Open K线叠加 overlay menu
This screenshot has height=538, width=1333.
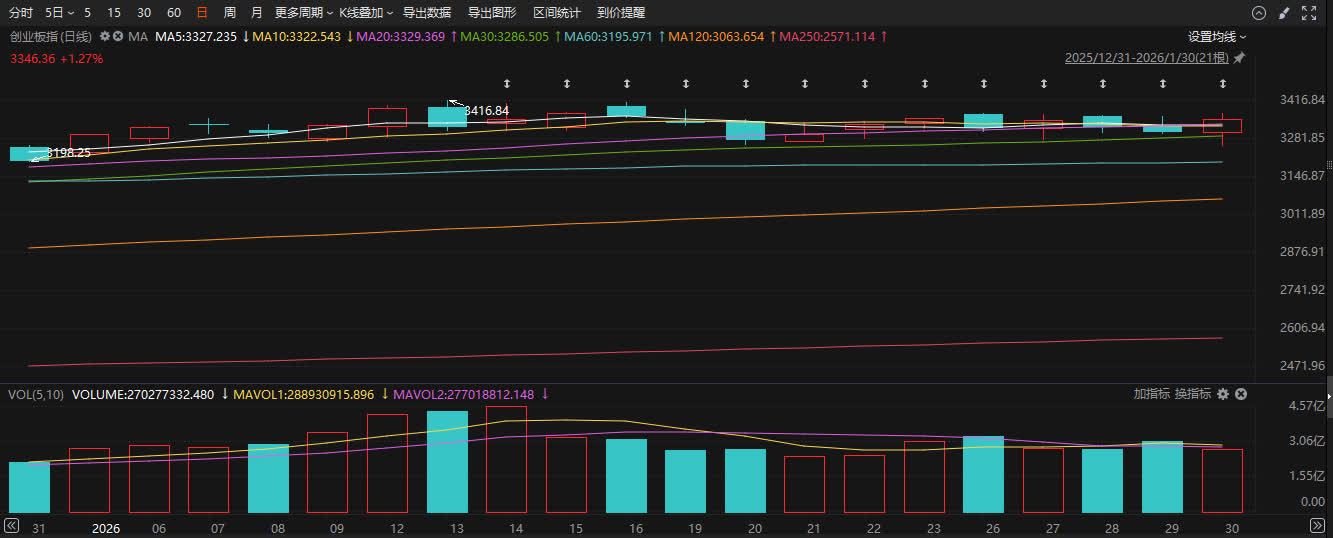point(366,13)
